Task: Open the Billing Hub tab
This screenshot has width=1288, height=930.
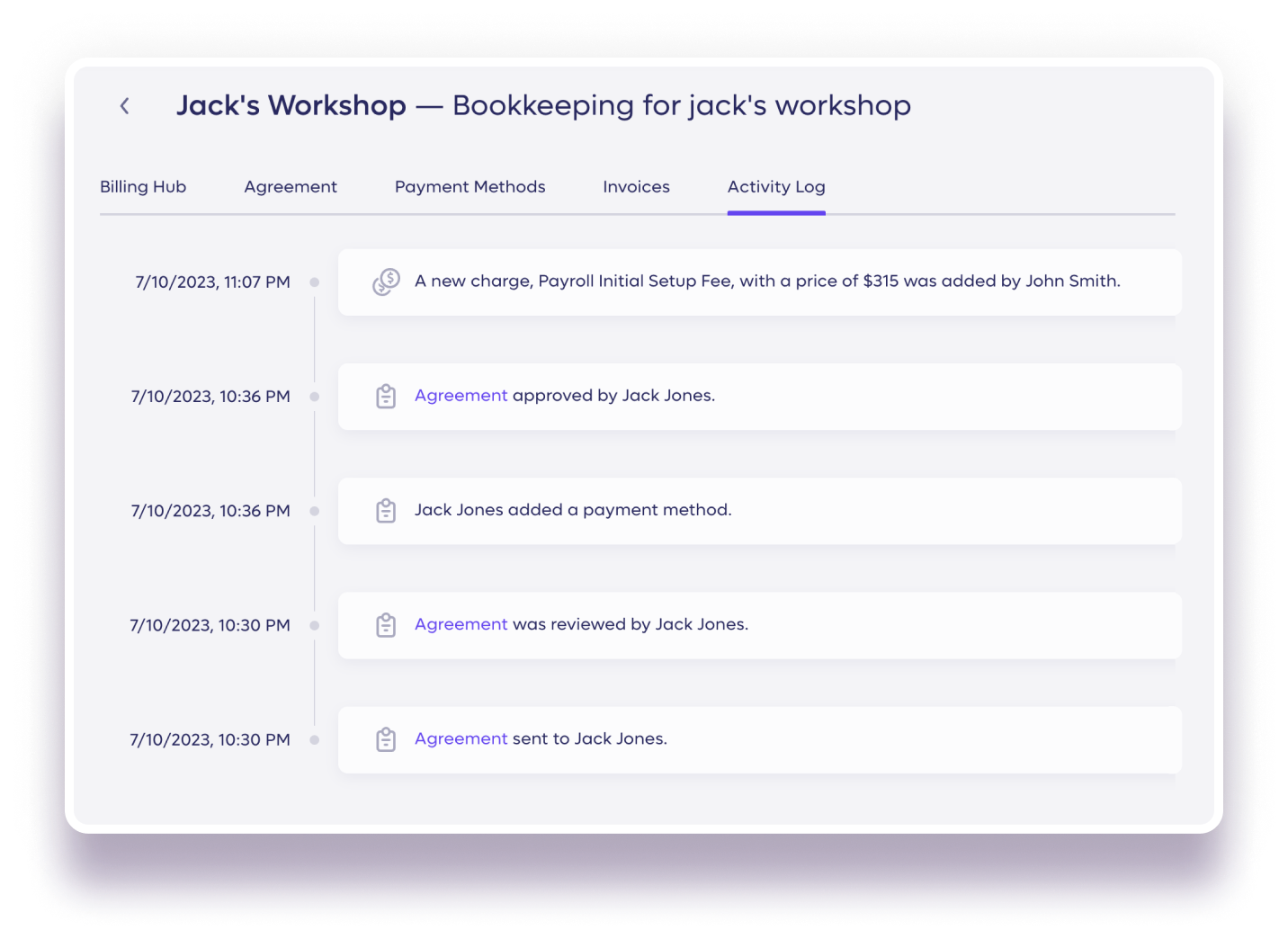Action: [143, 187]
